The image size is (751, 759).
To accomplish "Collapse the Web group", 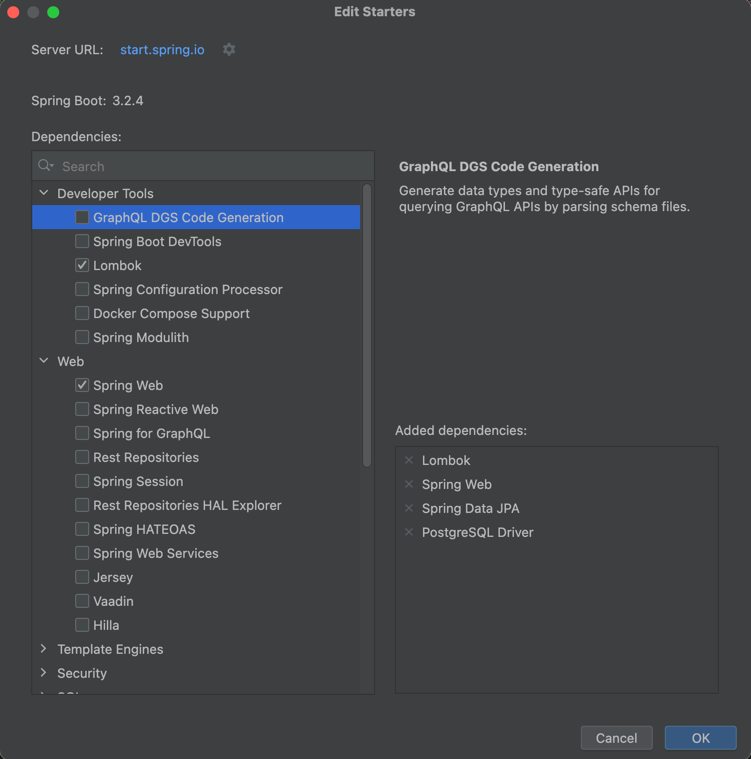I will (x=44, y=361).
